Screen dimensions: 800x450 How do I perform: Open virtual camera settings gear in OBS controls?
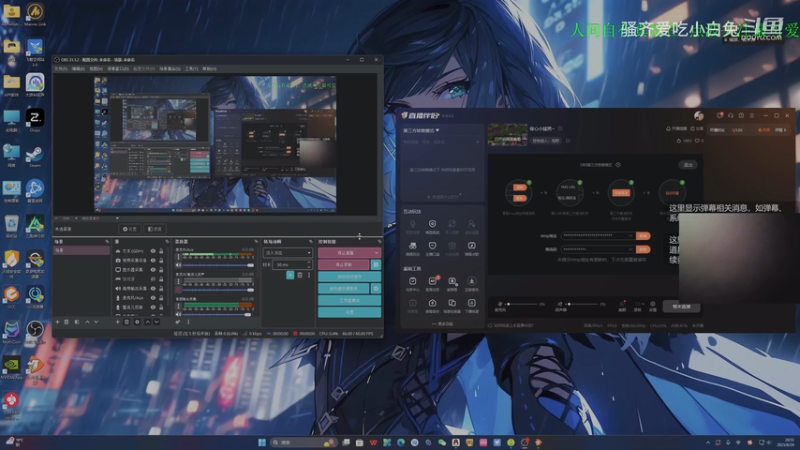click(376, 288)
